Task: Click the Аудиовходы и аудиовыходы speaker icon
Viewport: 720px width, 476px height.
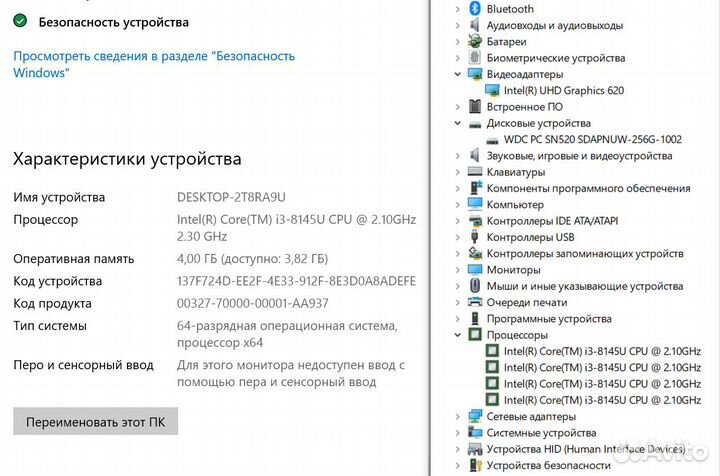Action: tap(475, 25)
